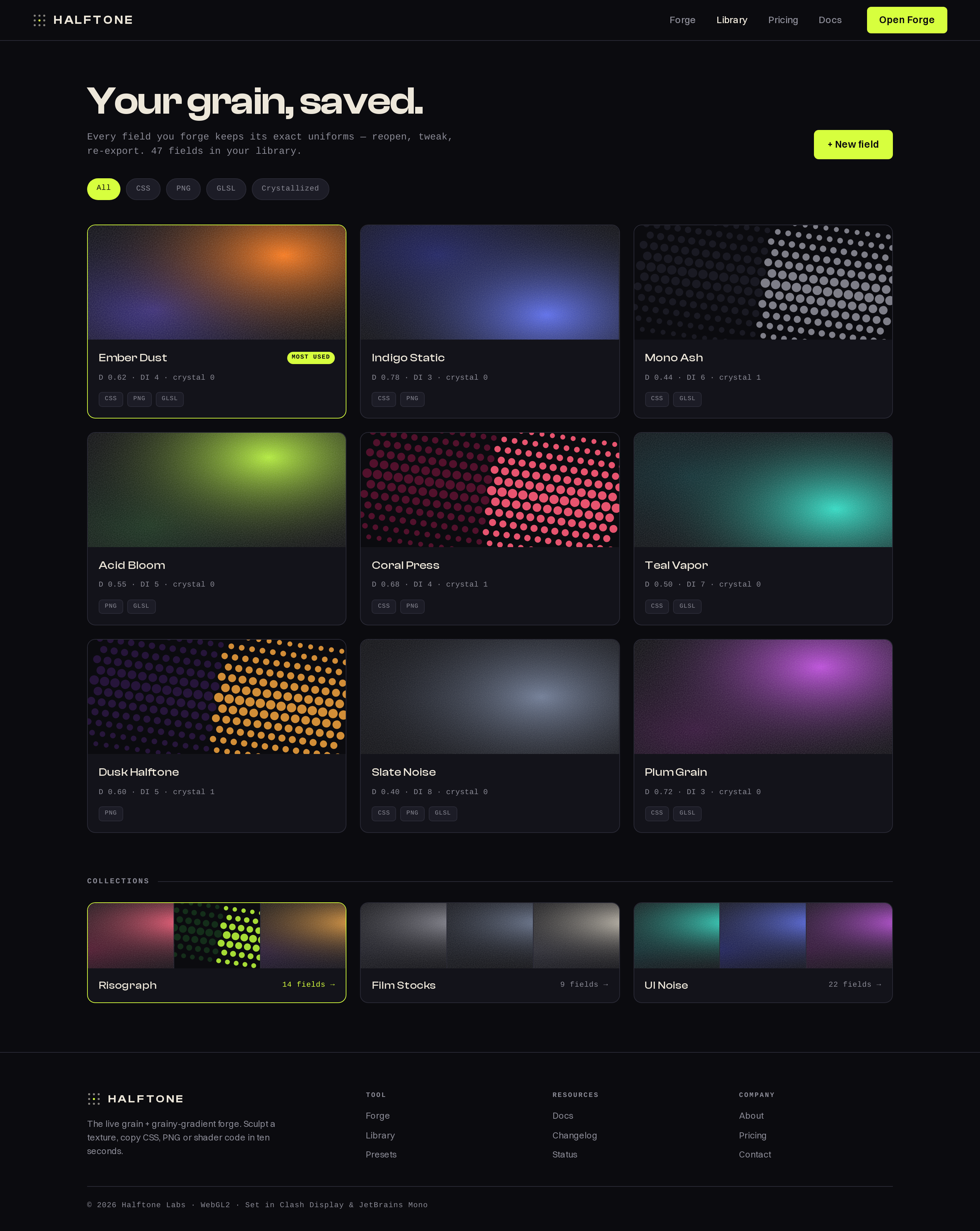The height and width of the screenshot is (1231, 980).
Task: Select the PNG filter chip
Action: coord(183,189)
